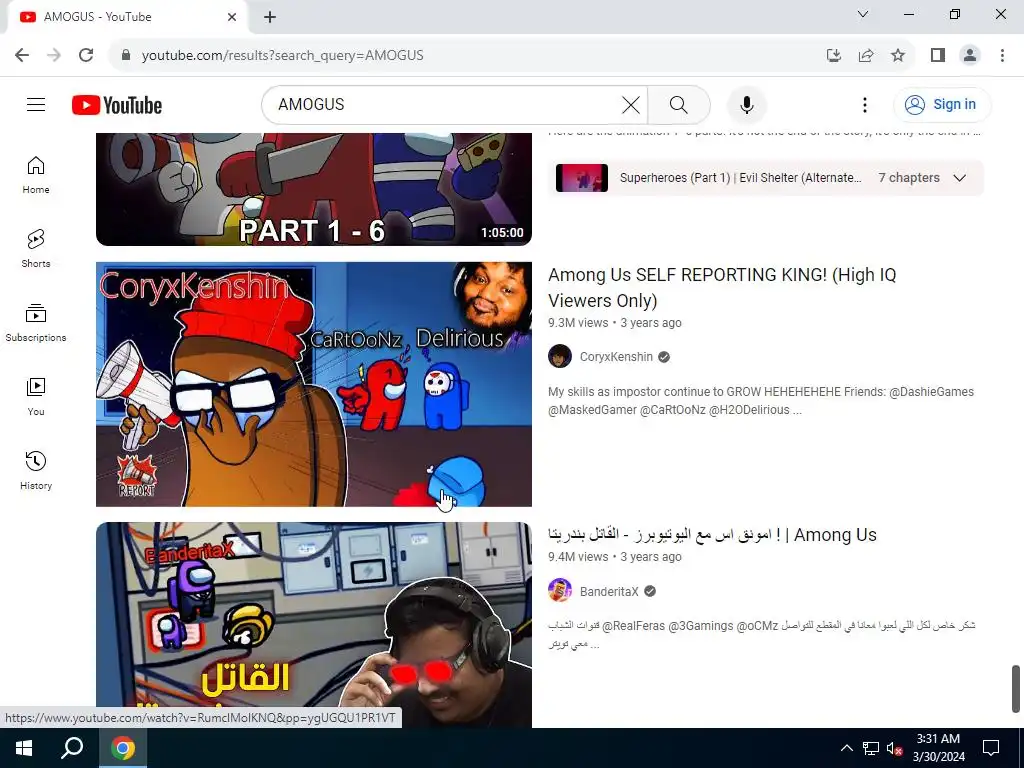This screenshot has width=1024, height=768.
Task: Show hidden system tray icons
Action: click(846, 748)
